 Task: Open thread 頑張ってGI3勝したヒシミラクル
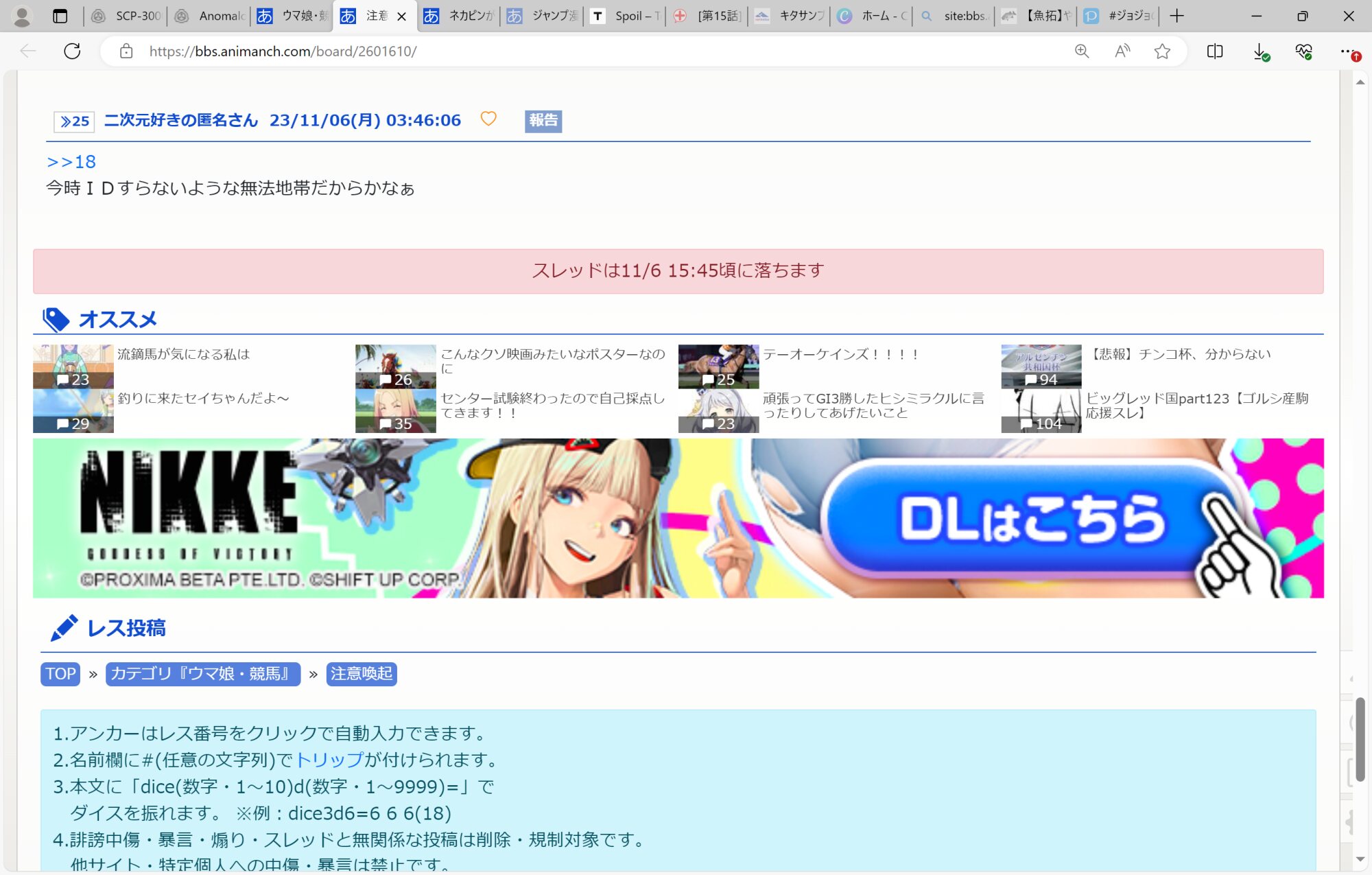click(873, 405)
